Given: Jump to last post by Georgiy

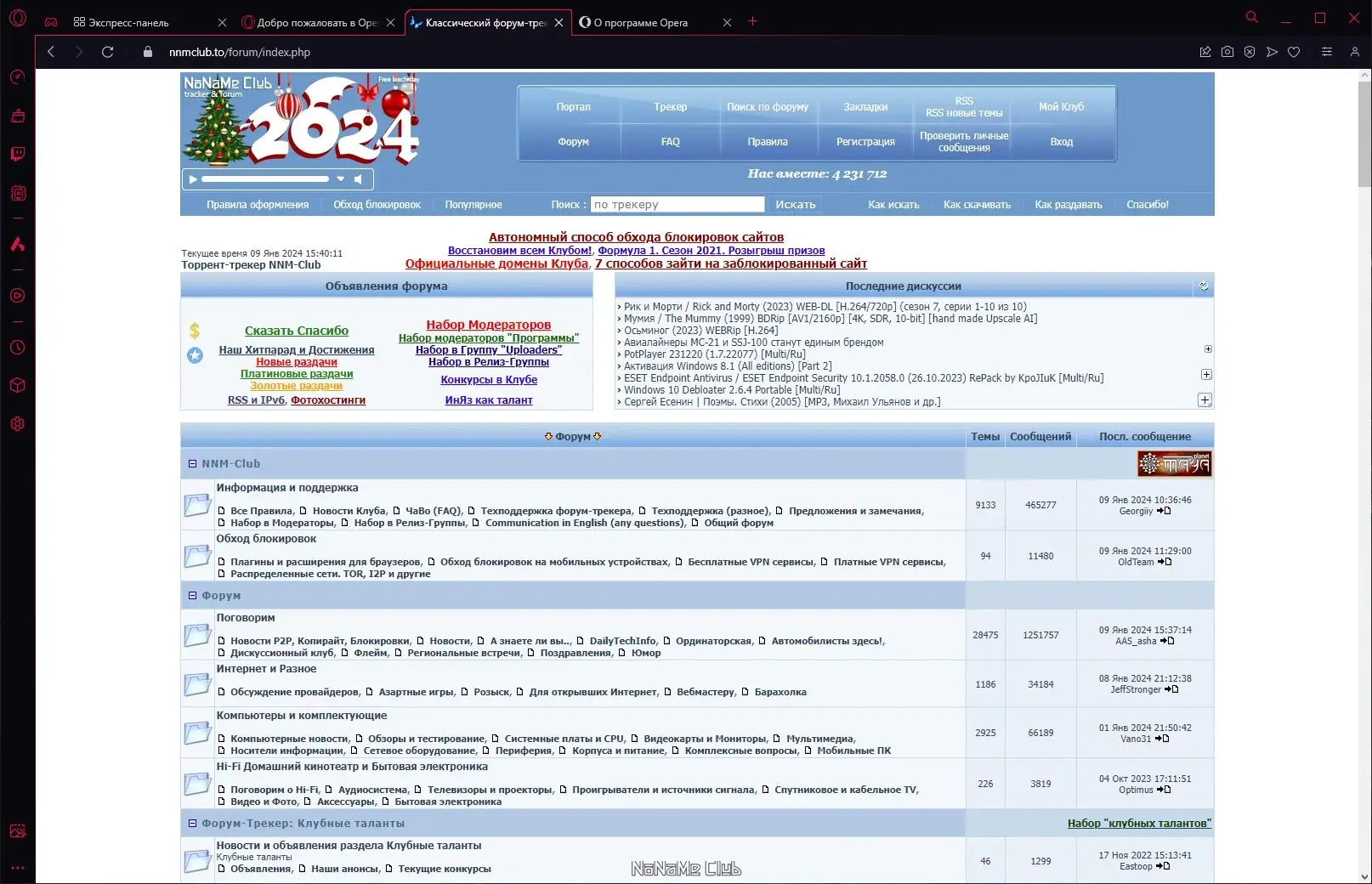Looking at the screenshot, I should tap(1165, 511).
